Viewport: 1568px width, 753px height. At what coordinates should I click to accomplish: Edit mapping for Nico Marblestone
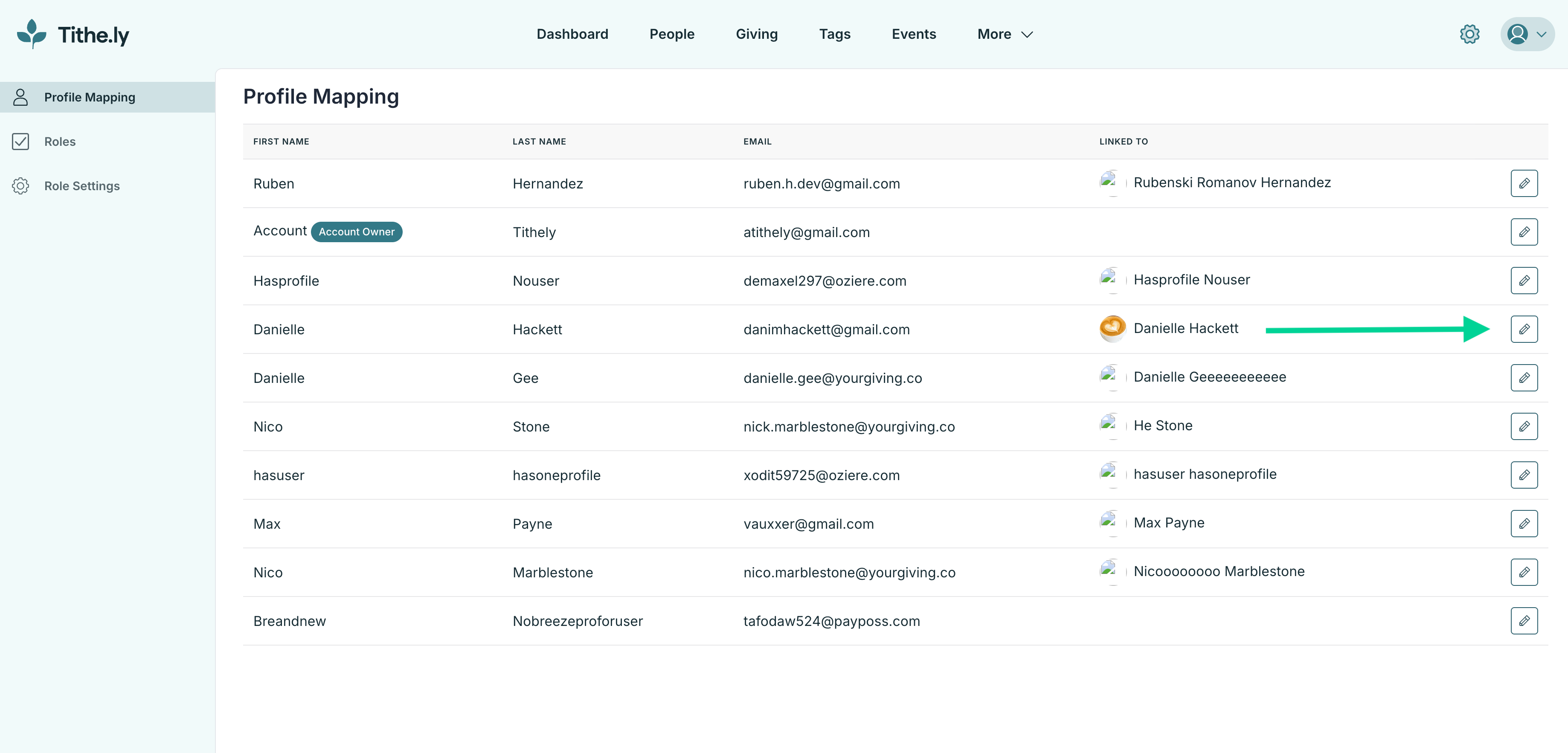click(x=1524, y=572)
